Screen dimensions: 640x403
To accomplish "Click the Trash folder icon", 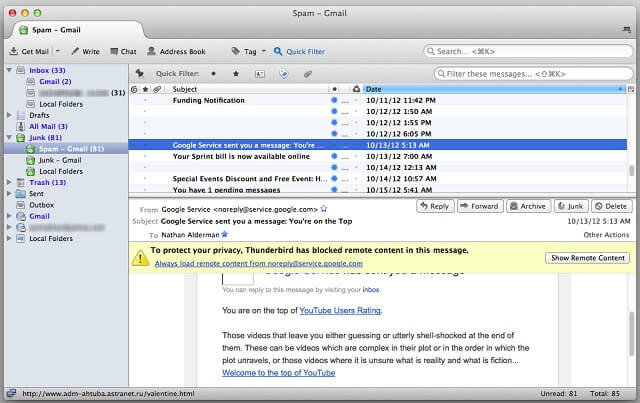I will click(21, 183).
